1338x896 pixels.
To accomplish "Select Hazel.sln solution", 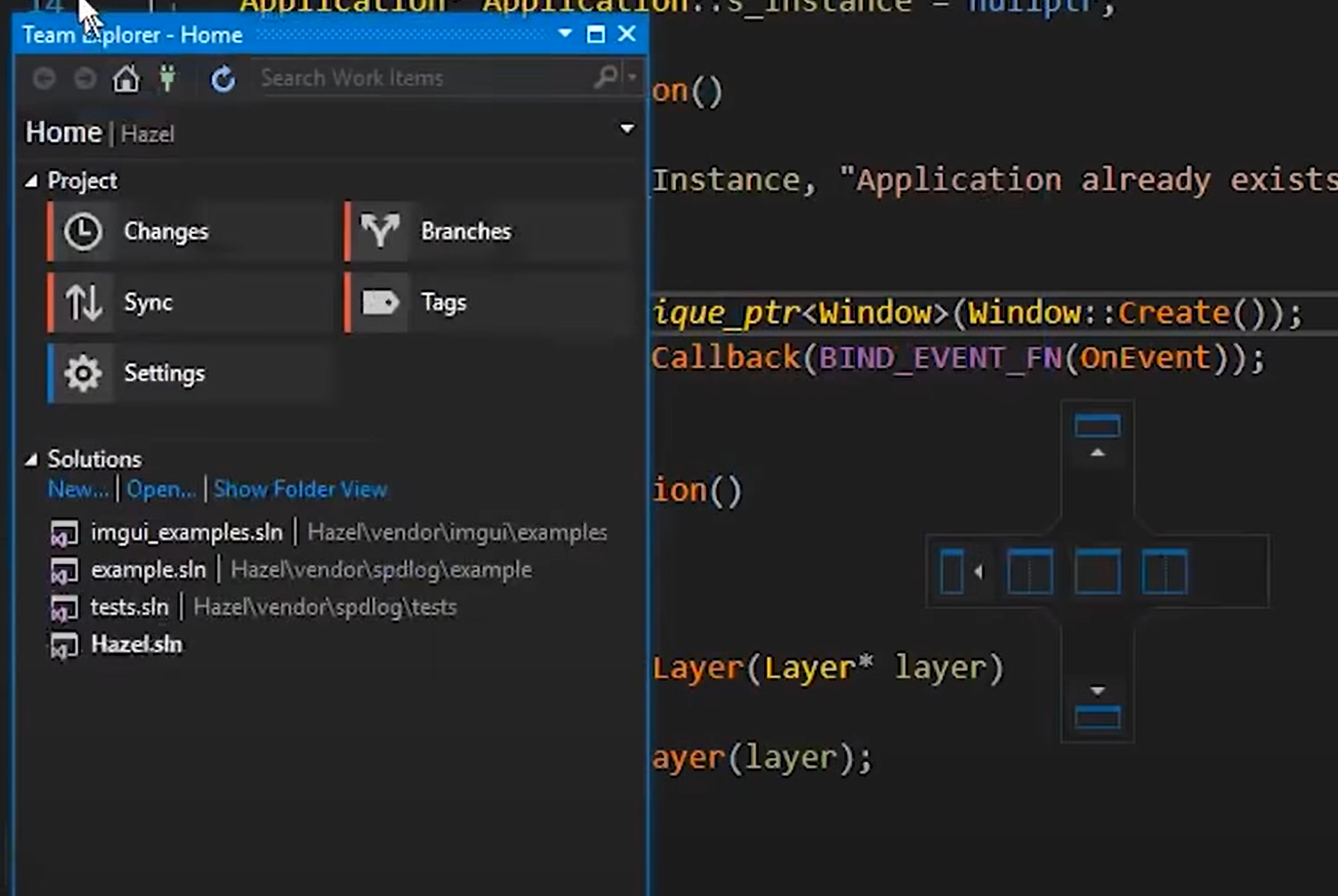I will pos(137,644).
